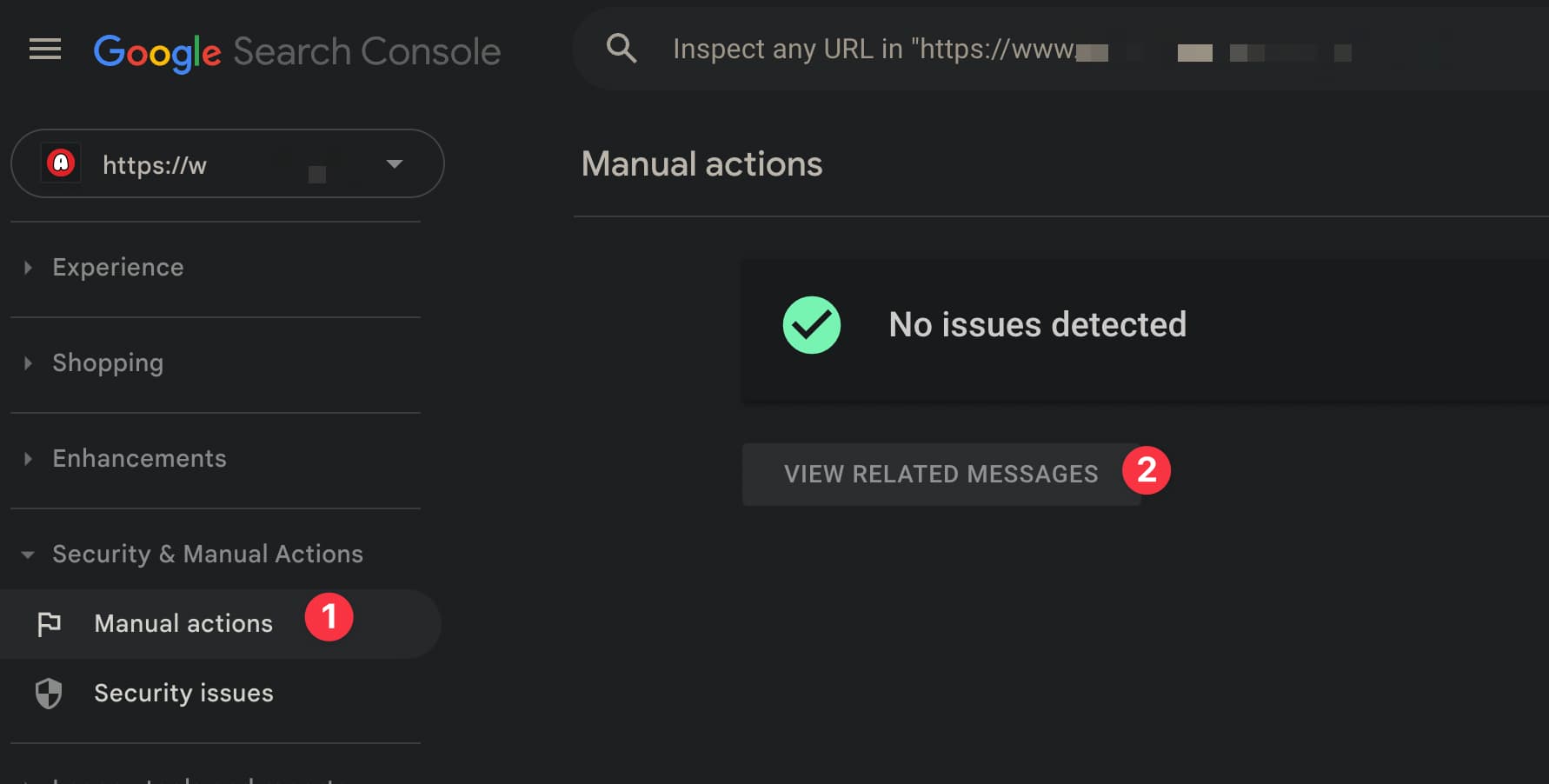Click the Manual actions flag icon
Image resolution: width=1549 pixels, height=784 pixels.
(x=50, y=624)
